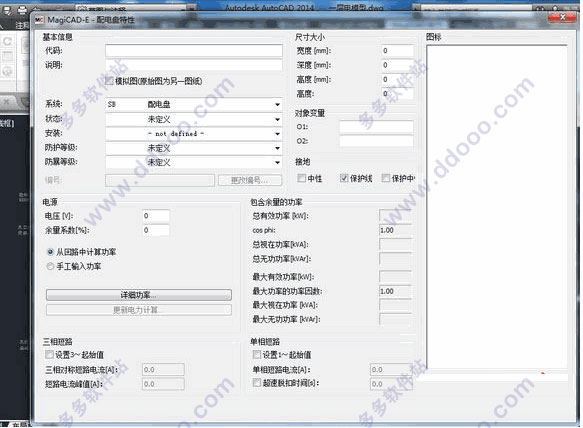Toggle the 超速脱扣时间 checkbox
Image resolution: width=583 pixels, height=428 pixels.
[x=257, y=383]
